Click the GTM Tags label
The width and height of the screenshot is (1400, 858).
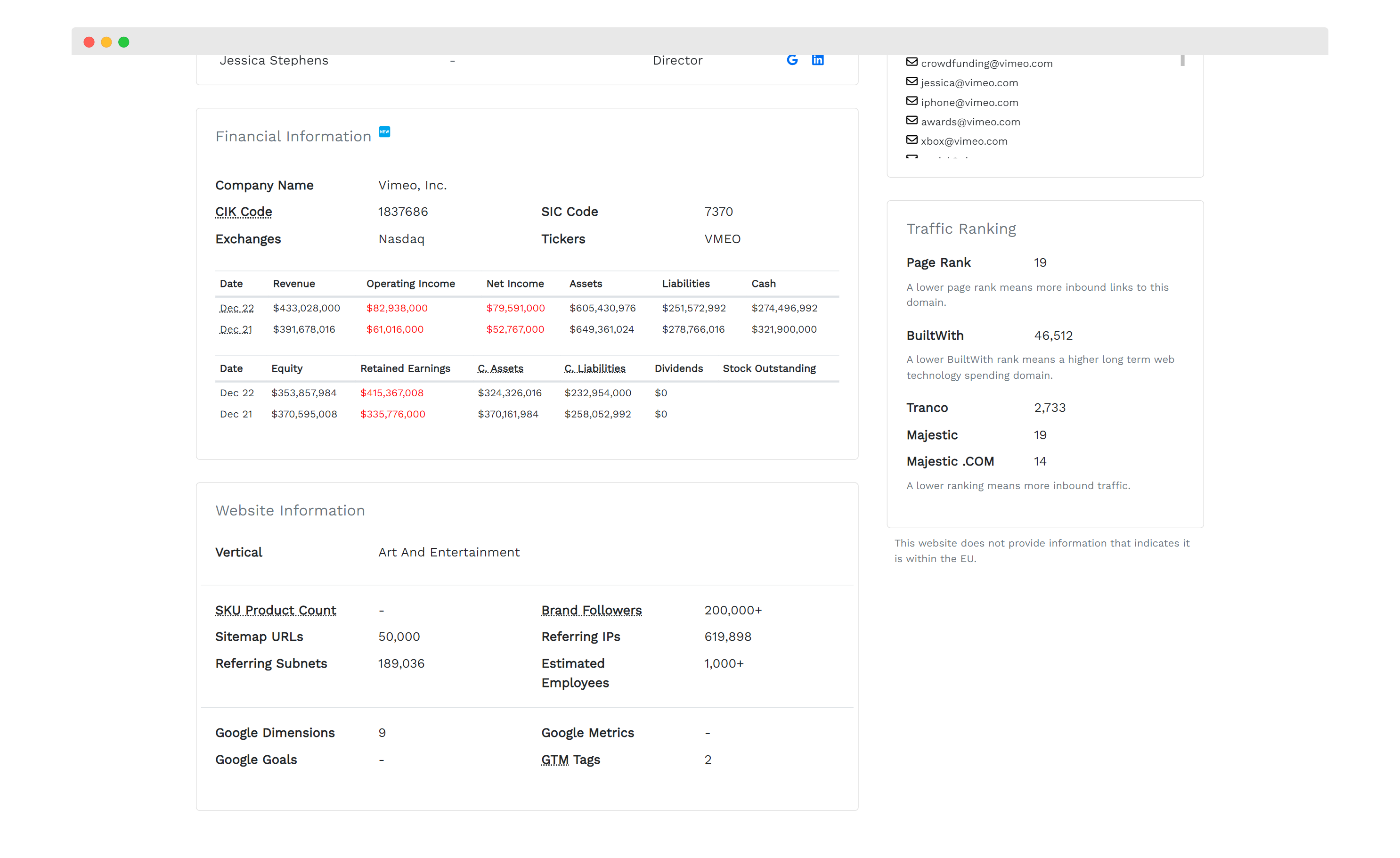570,760
